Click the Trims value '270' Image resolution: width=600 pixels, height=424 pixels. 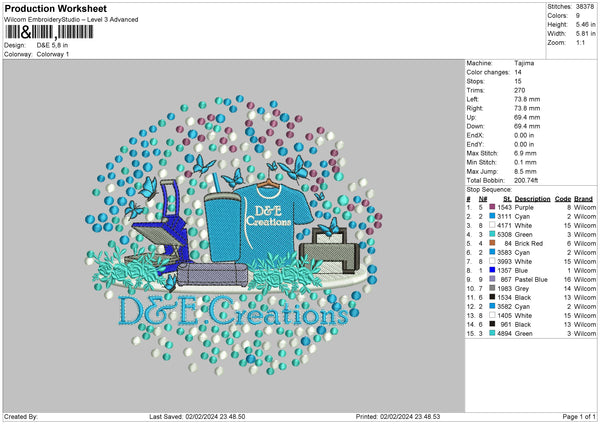tap(520, 90)
